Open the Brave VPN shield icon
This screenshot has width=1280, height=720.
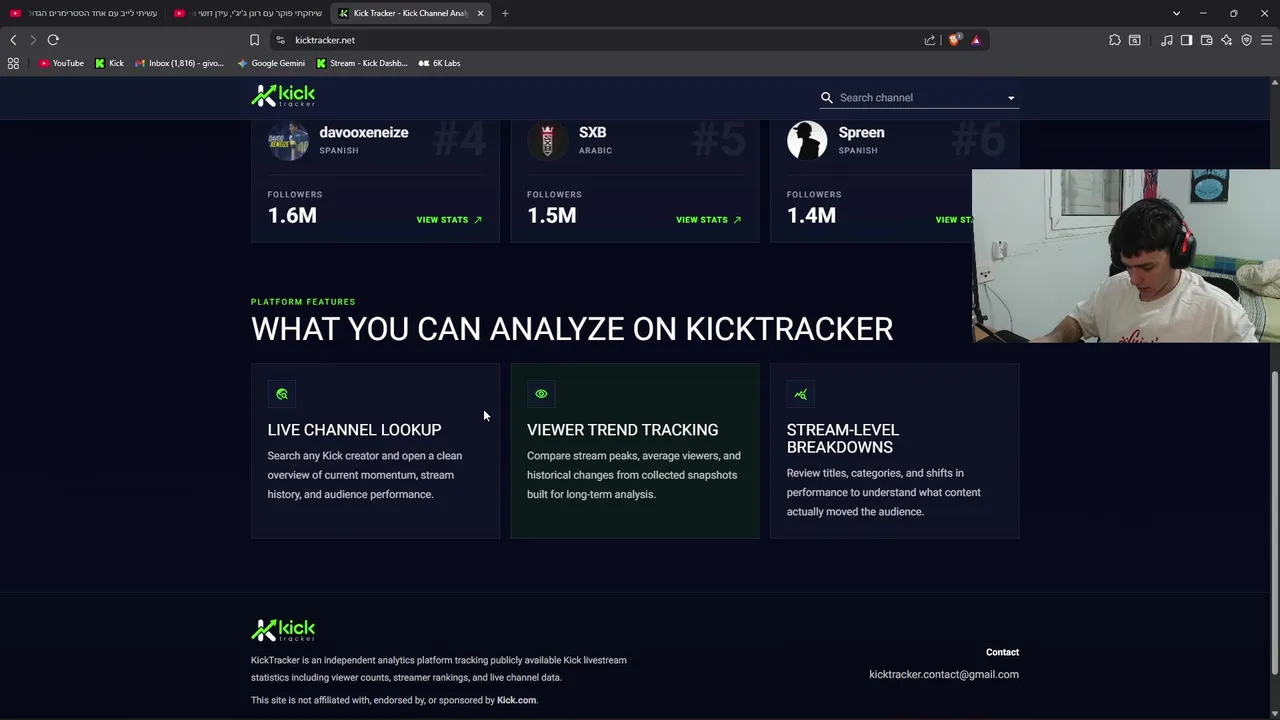pyautogui.click(x=1246, y=40)
